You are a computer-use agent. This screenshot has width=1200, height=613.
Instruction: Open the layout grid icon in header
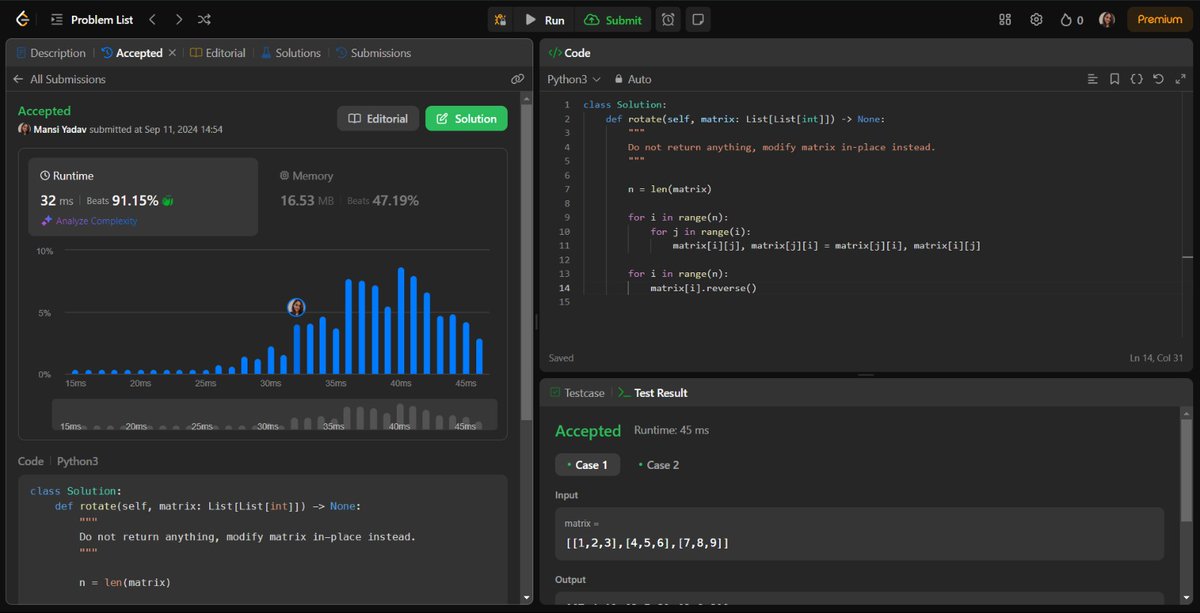(x=1005, y=19)
